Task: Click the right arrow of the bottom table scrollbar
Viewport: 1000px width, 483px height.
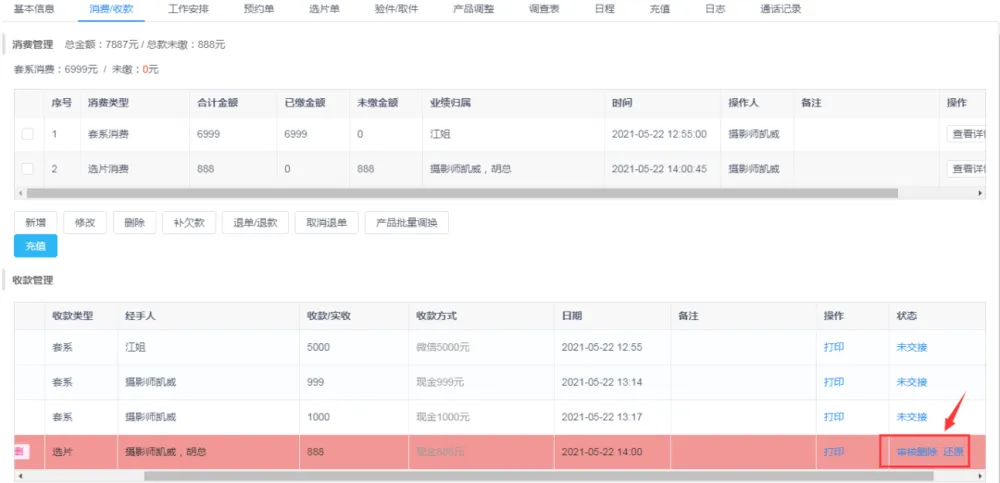Action: tap(980, 476)
